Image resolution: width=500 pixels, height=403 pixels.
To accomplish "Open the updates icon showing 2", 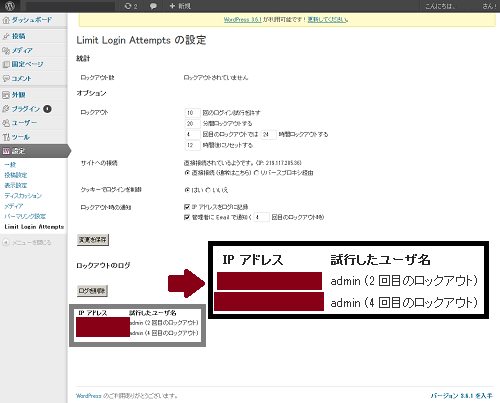I will (130, 6).
